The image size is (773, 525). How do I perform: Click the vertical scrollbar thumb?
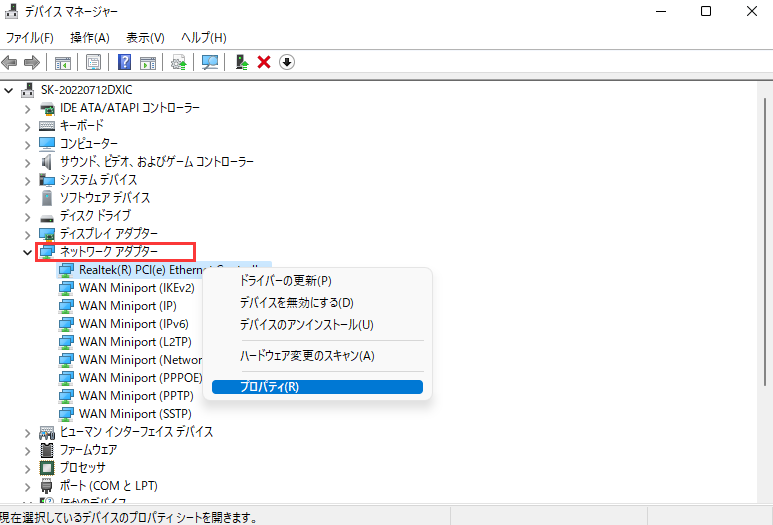coord(765,242)
